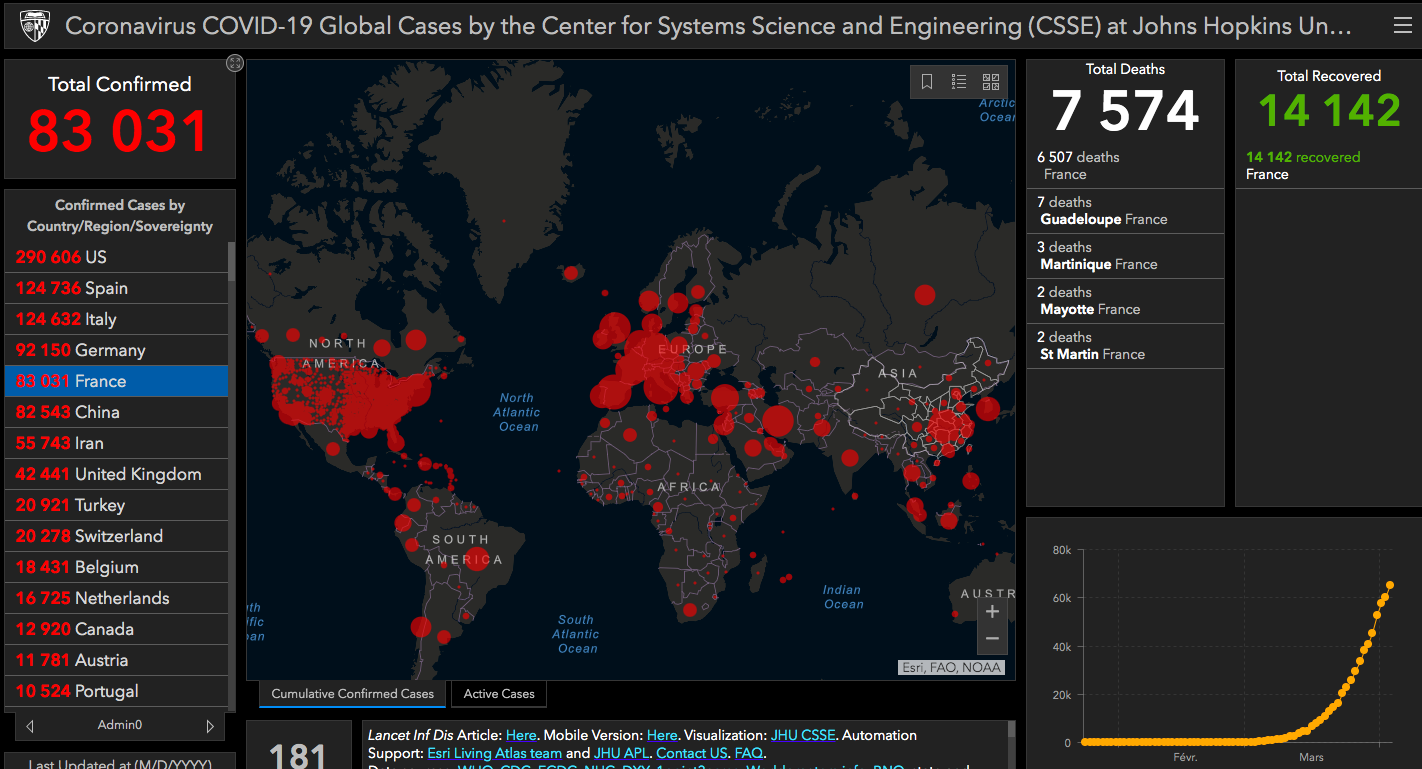
Task: Open the hamburger menu in header
Action: pos(1403,25)
